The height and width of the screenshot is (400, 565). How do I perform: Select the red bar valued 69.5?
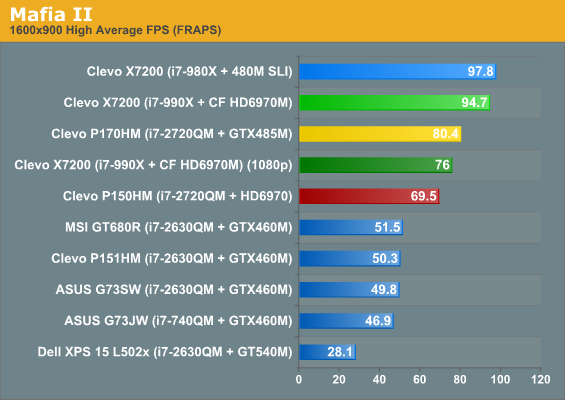[x=369, y=196]
